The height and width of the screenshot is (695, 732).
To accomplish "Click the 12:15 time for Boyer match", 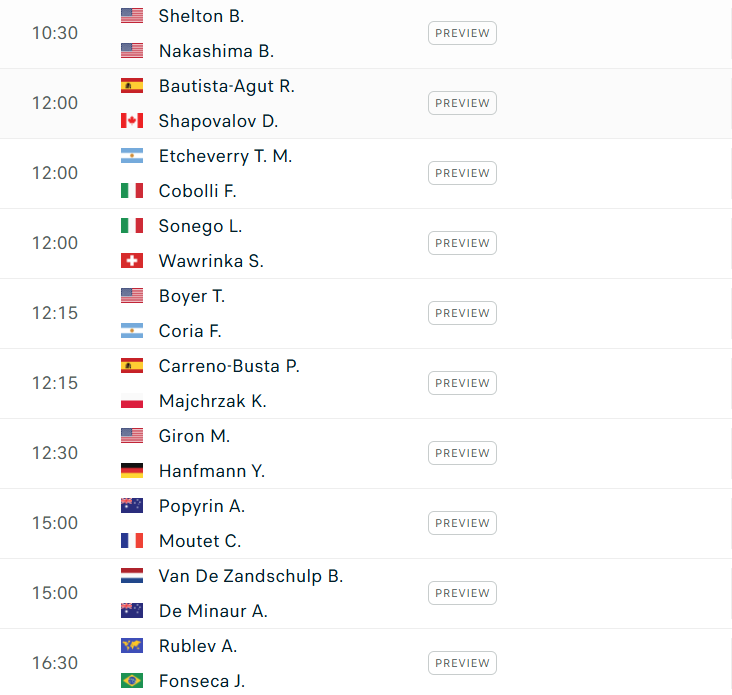I will click(54, 313).
